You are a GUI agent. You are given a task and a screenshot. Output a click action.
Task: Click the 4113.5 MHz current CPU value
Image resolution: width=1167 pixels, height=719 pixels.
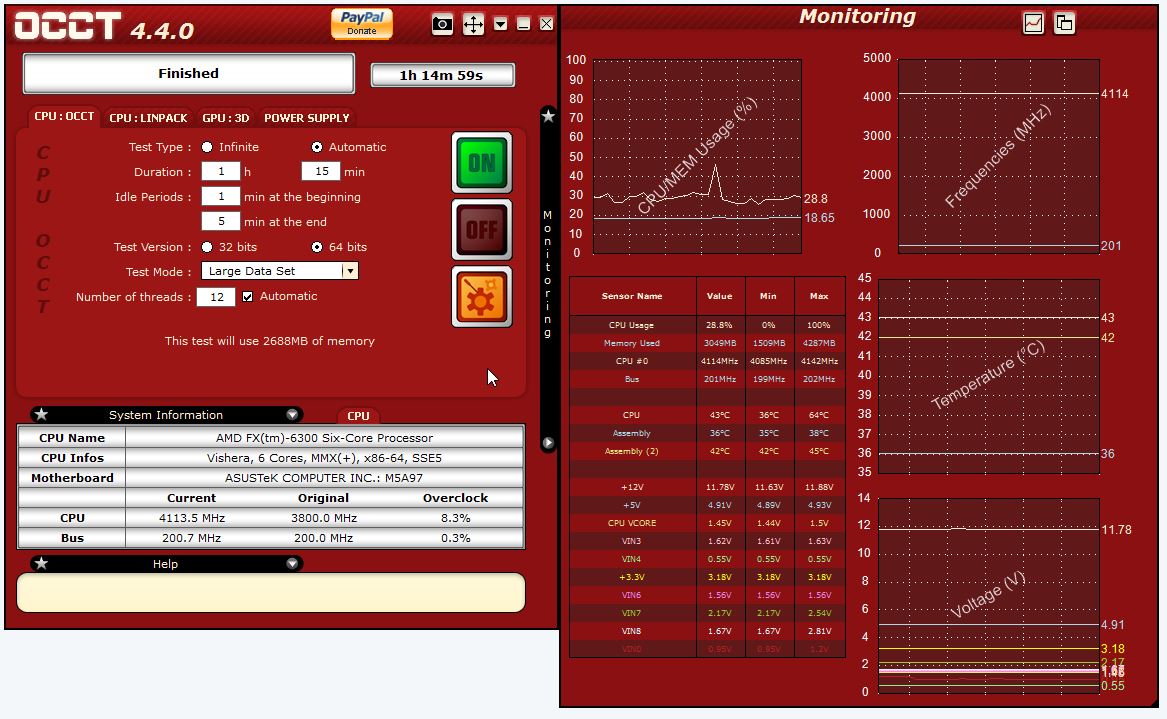191,518
